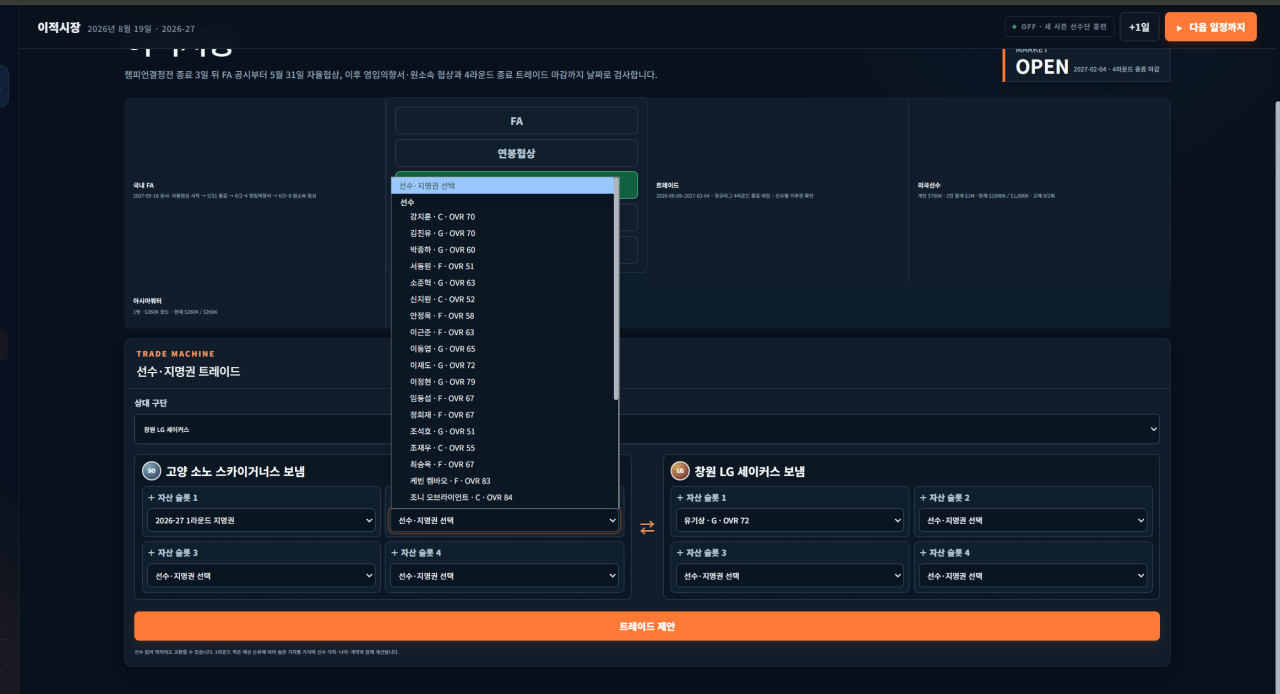This screenshot has width=1280, height=694.
Task: Select 안정욱 · F · OVR 58 option
Action: 502,316
